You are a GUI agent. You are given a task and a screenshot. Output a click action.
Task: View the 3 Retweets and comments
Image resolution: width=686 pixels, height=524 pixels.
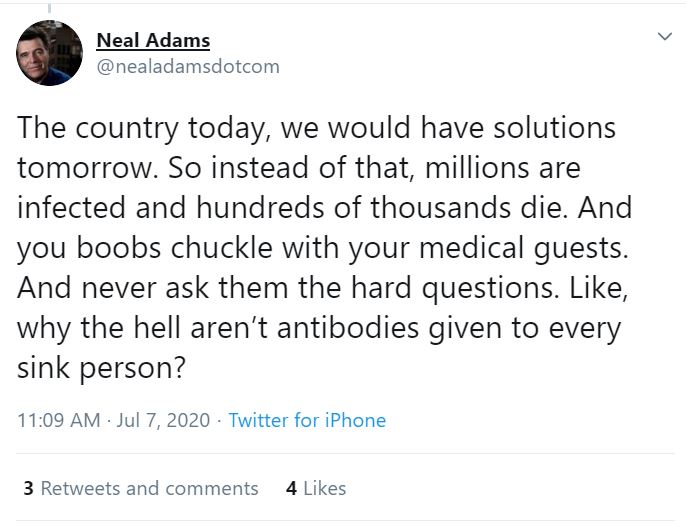140,488
